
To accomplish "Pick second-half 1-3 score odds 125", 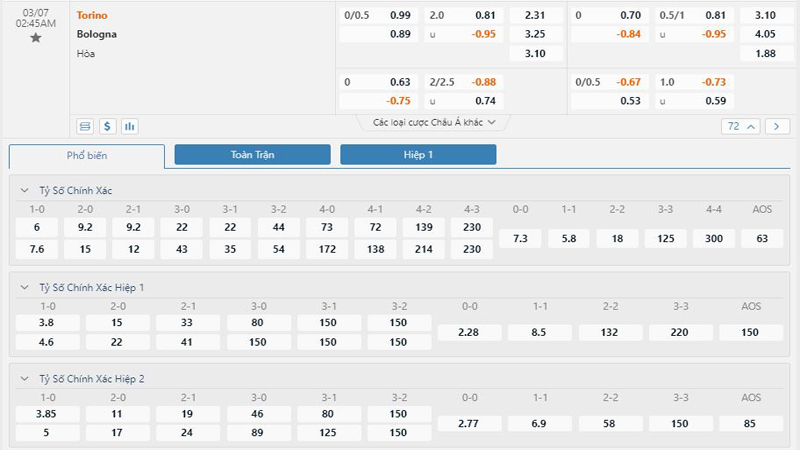I will [x=329, y=433].
